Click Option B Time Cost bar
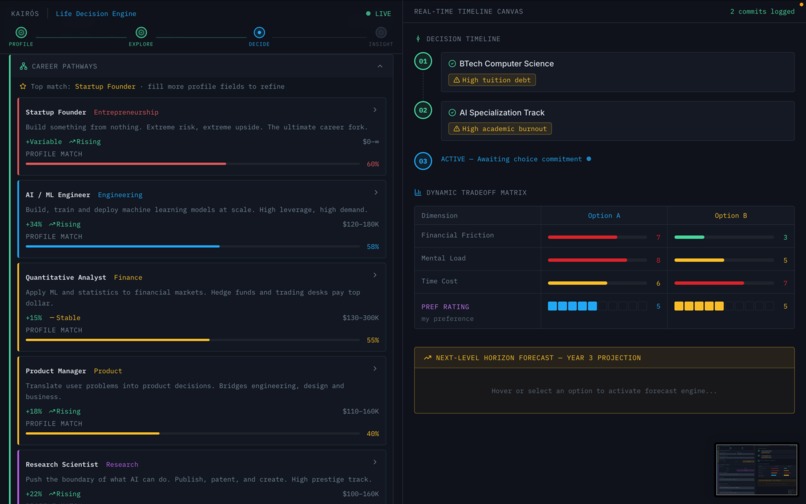 pyautogui.click(x=724, y=283)
